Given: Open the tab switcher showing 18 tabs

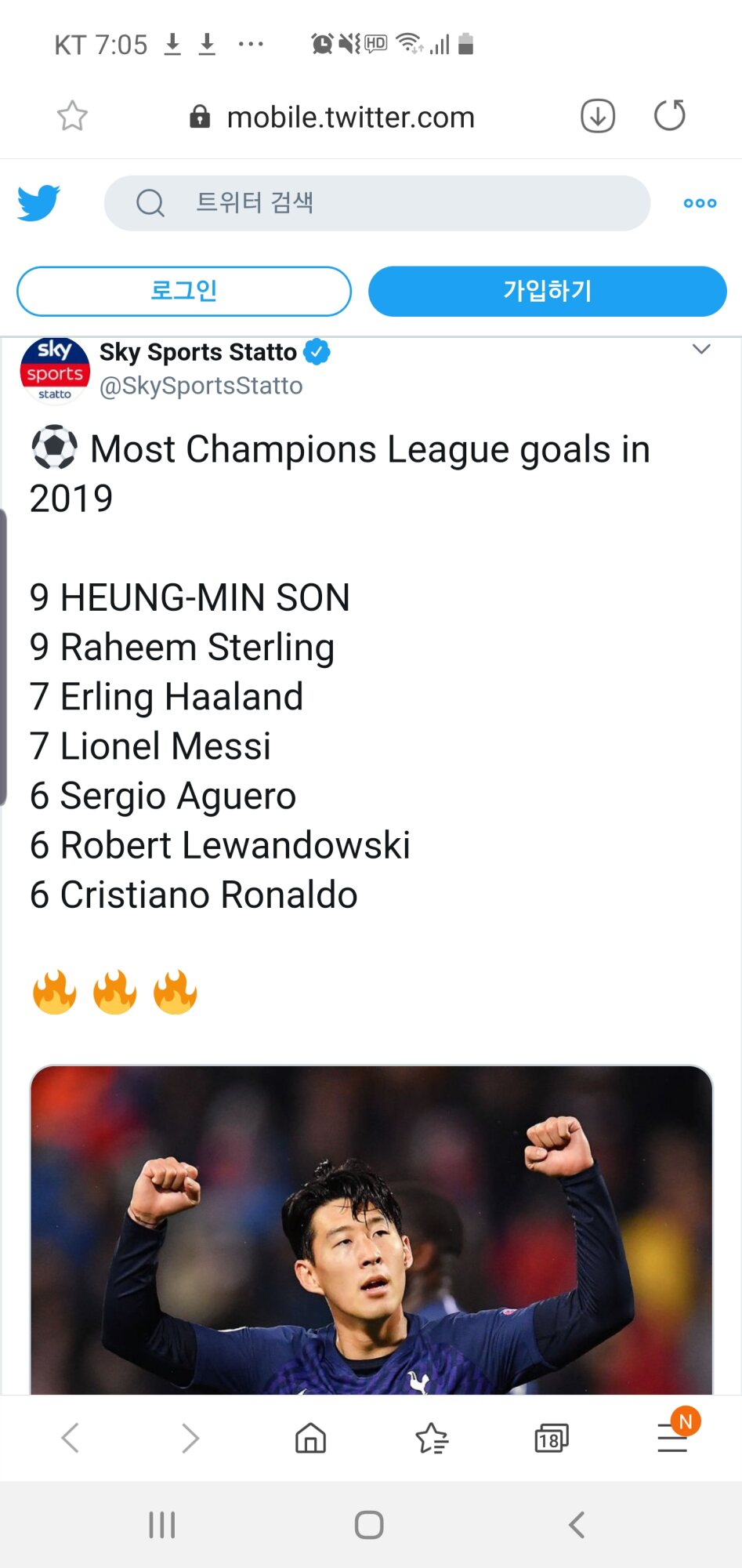Looking at the screenshot, I should [552, 1438].
